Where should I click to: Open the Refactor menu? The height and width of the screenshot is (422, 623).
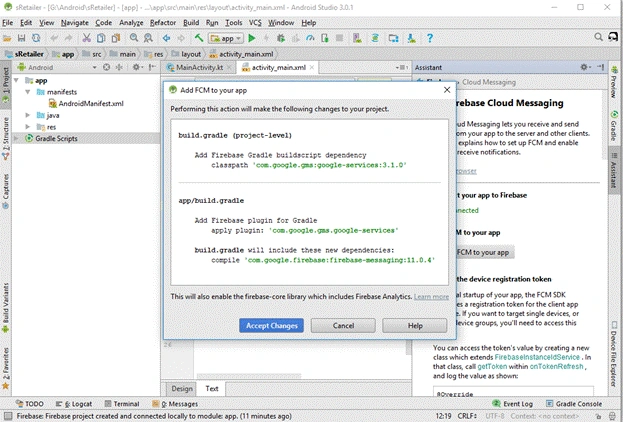[163, 23]
